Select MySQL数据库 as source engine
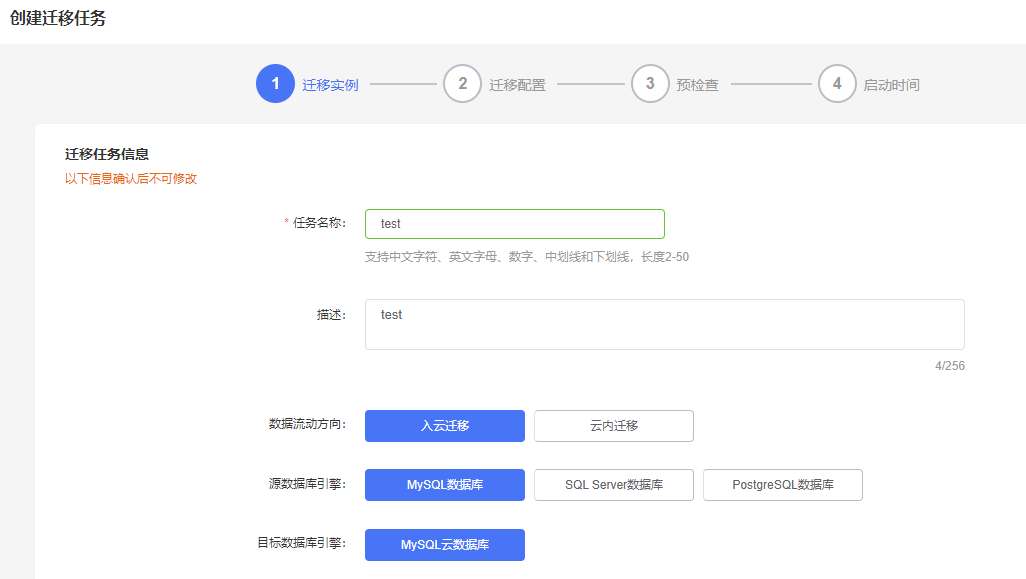This screenshot has width=1026, height=579. (444, 485)
